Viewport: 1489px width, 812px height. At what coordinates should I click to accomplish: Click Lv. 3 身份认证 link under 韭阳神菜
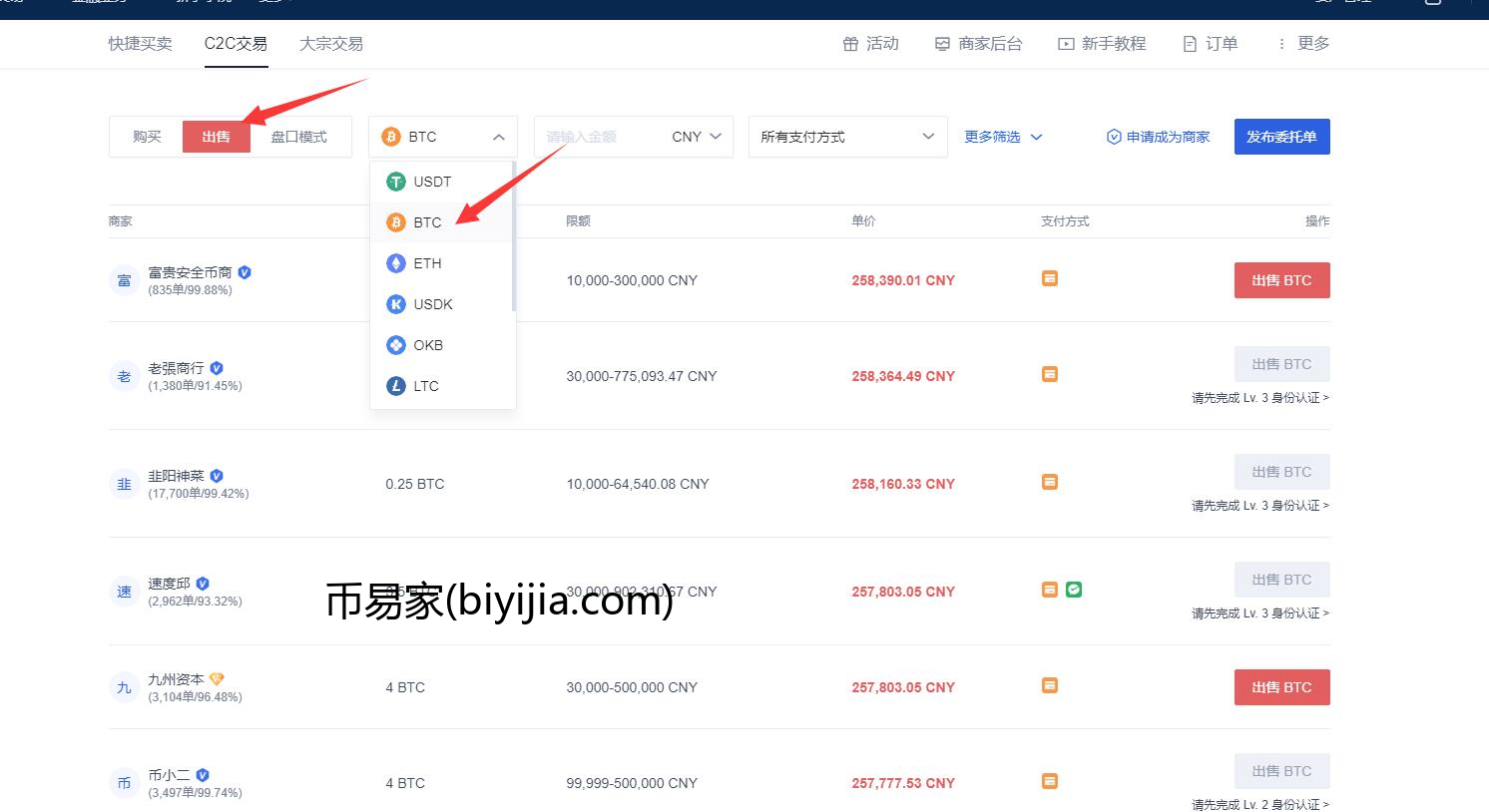[x=1260, y=506]
